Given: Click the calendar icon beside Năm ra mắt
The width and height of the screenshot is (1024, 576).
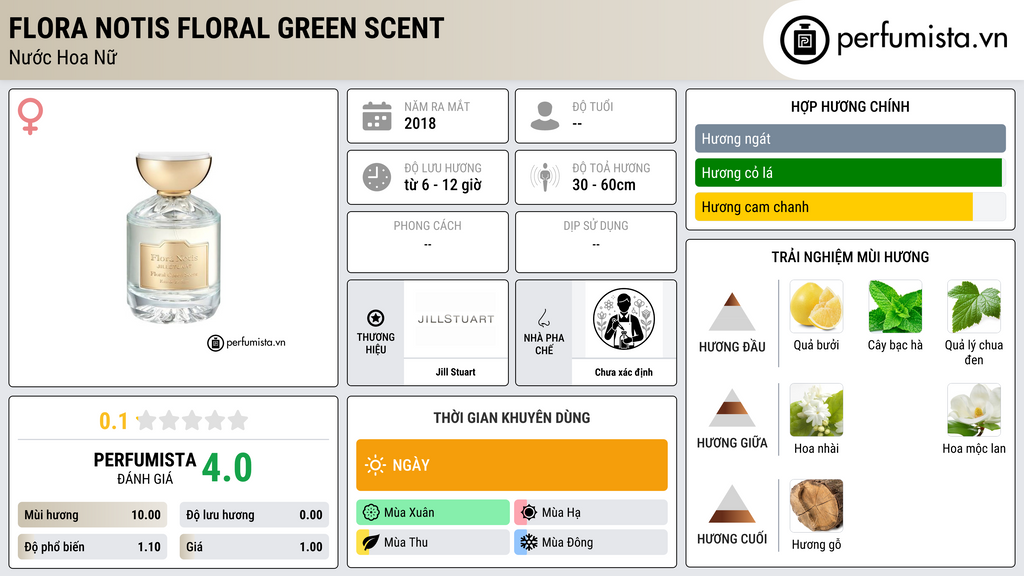Looking at the screenshot, I should point(377,116).
